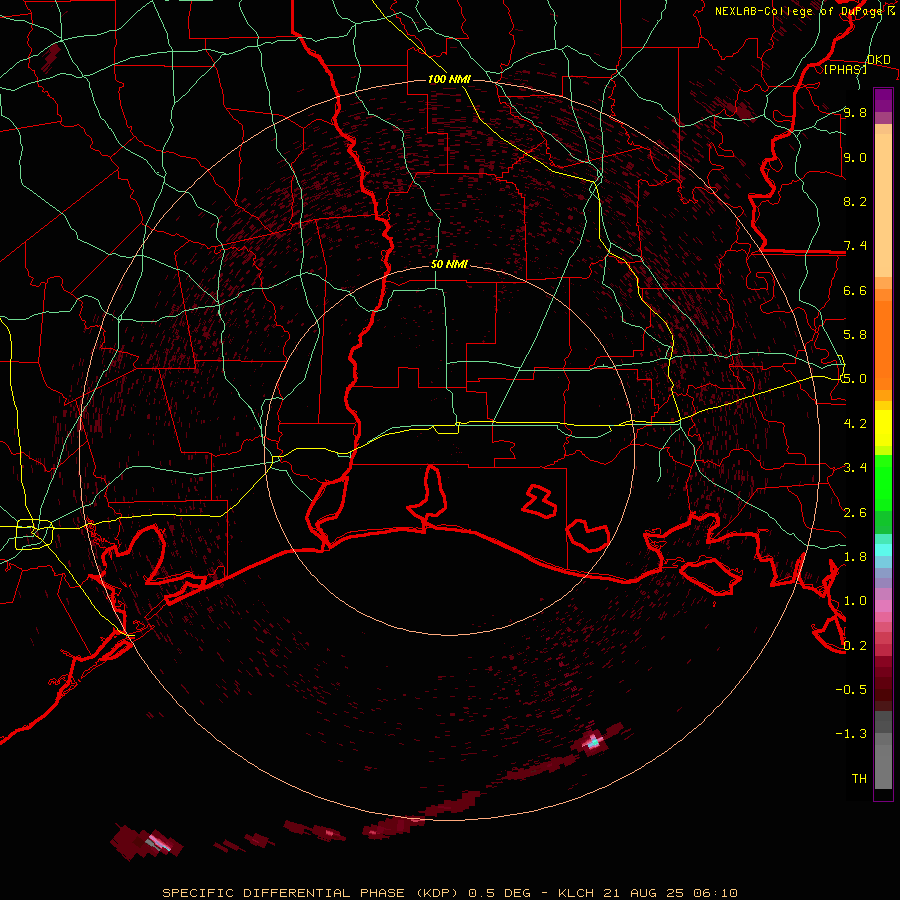Pick the cyan segment of the color bar

click(x=883, y=550)
